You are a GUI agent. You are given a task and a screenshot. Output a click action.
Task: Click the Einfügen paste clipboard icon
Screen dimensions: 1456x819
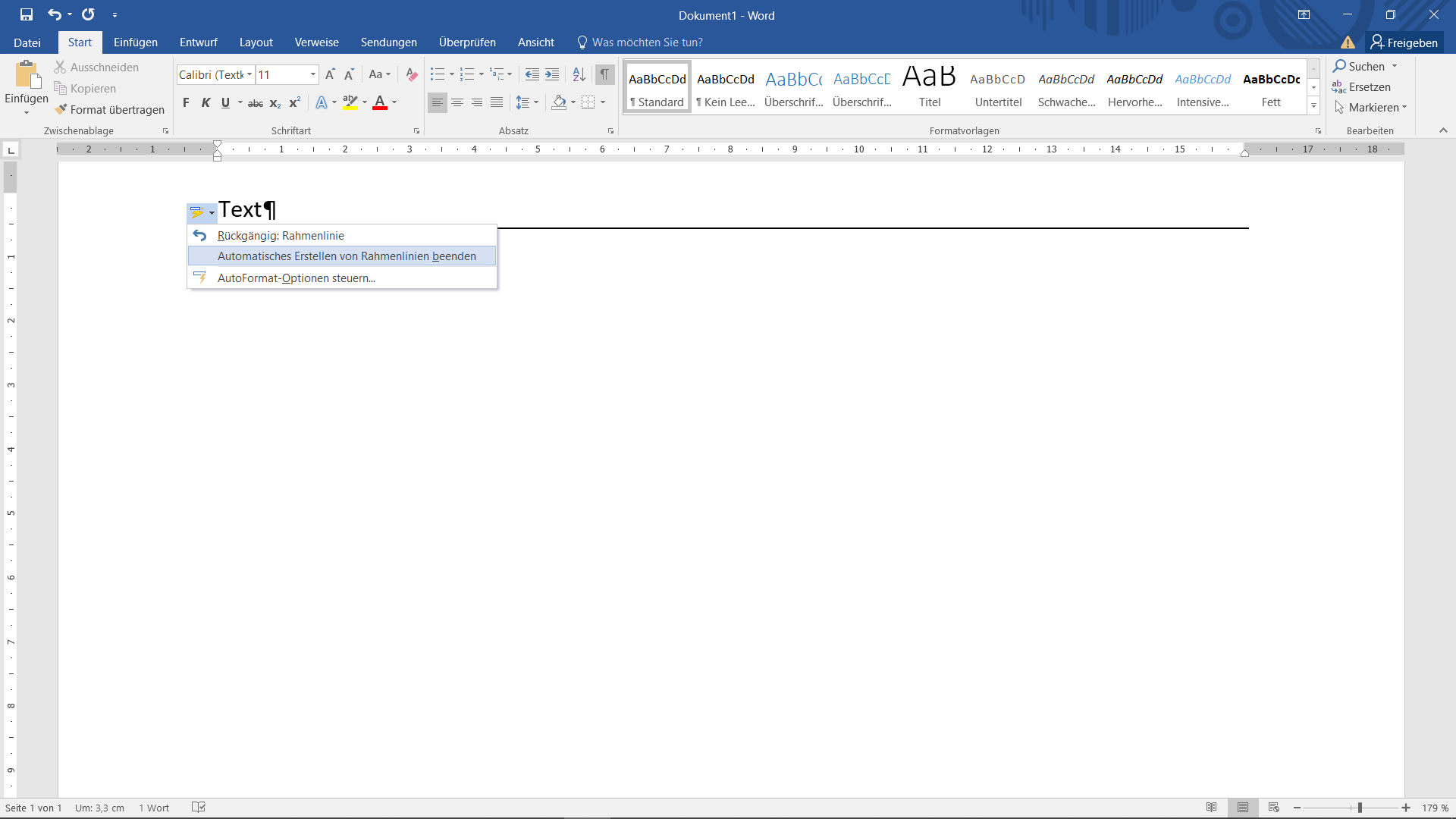[27, 75]
